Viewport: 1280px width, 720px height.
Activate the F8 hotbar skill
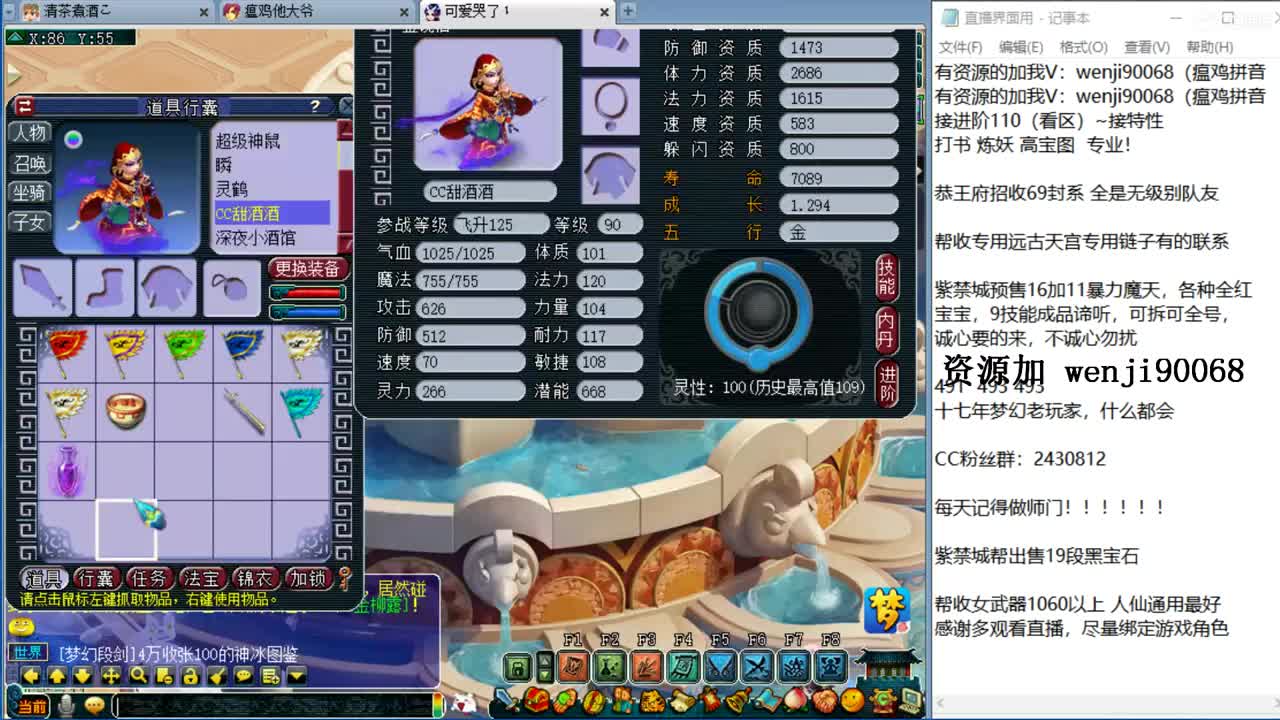(x=831, y=666)
